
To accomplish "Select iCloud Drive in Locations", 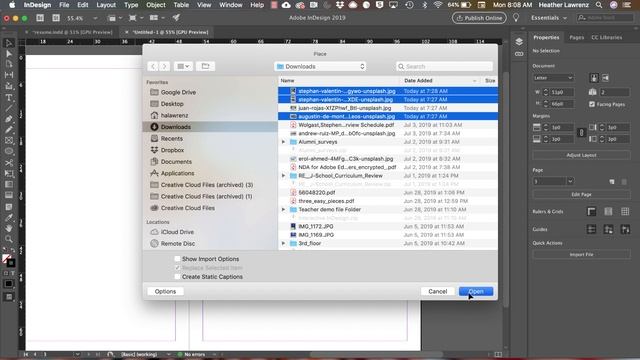I will point(177,232).
